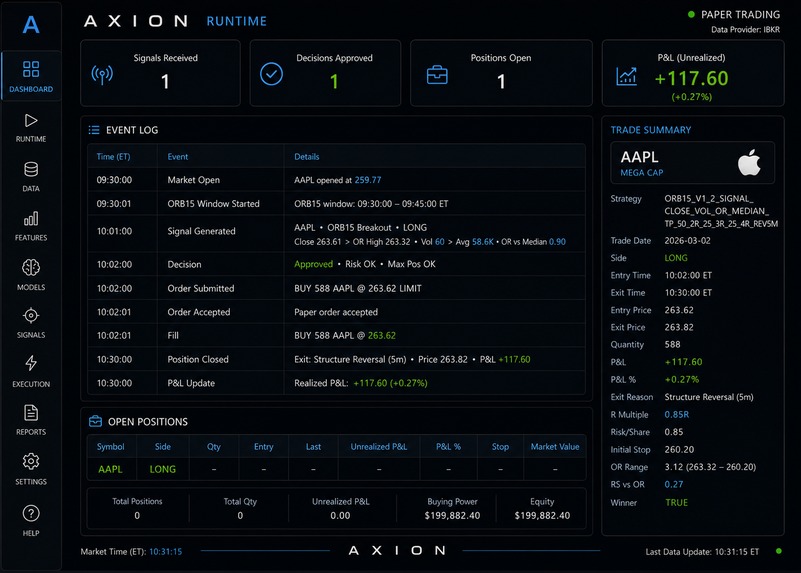Viewport: 801px width, 573px height.
Task: Click the ORB15 Window Started event
Action: click(x=214, y=204)
